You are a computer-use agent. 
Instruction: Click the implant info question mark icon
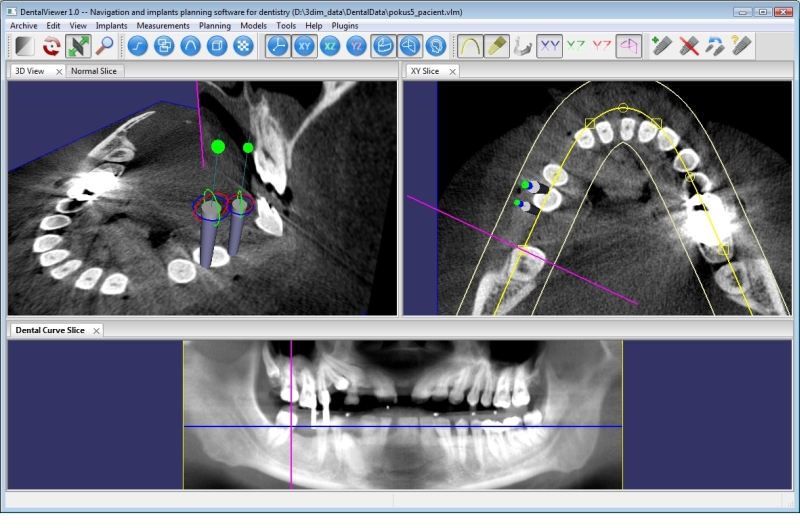point(741,46)
